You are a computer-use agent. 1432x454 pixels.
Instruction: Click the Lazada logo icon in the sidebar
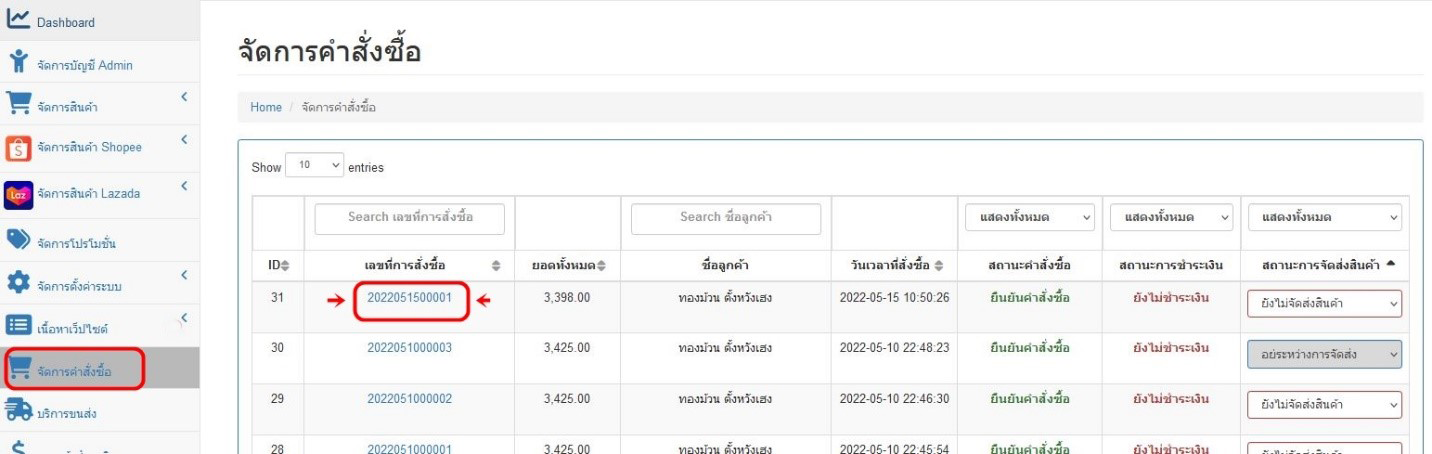coord(19,193)
